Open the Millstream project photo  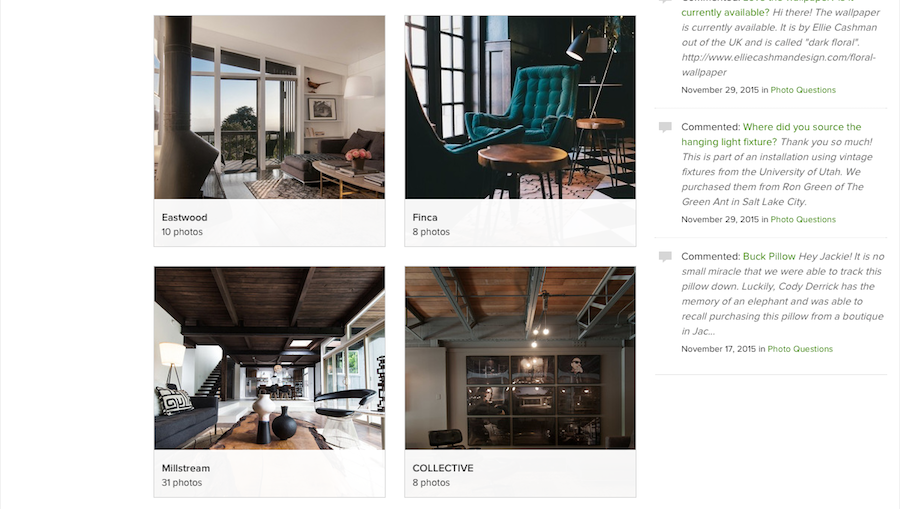pyautogui.click(x=269, y=358)
